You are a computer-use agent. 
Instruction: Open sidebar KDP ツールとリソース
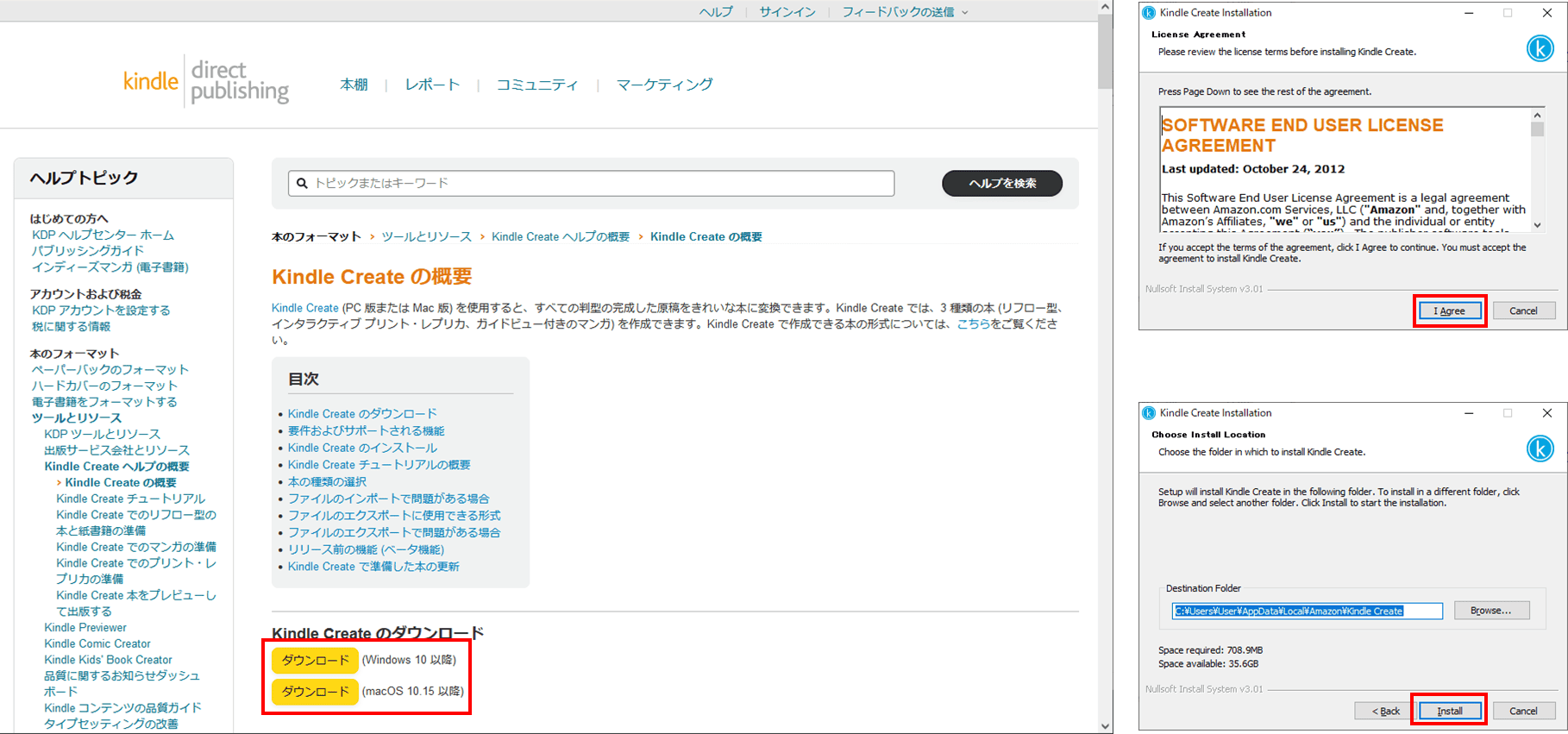point(102,434)
